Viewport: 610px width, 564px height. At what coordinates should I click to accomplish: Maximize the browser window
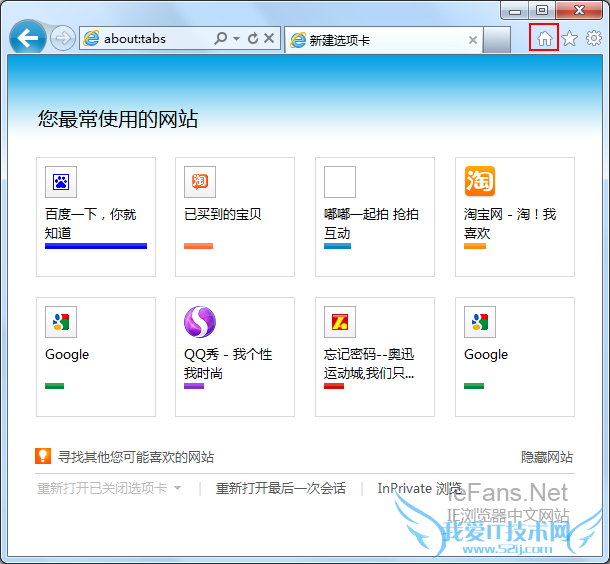pyautogui.click(x=542, y=11)
